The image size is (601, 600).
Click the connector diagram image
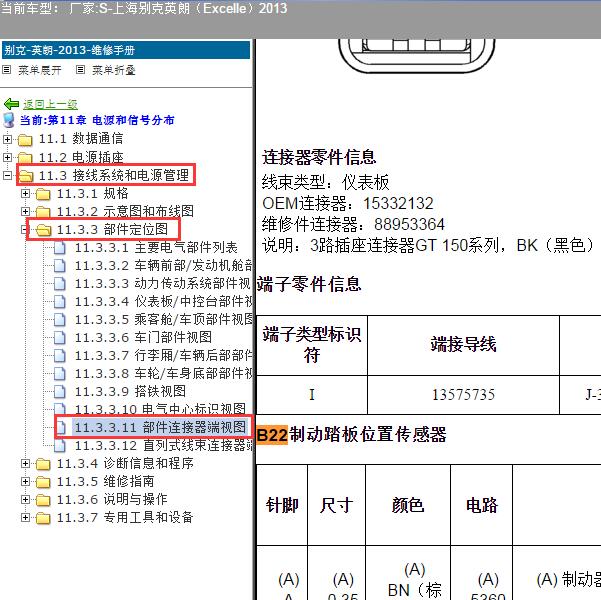[417, 56]
